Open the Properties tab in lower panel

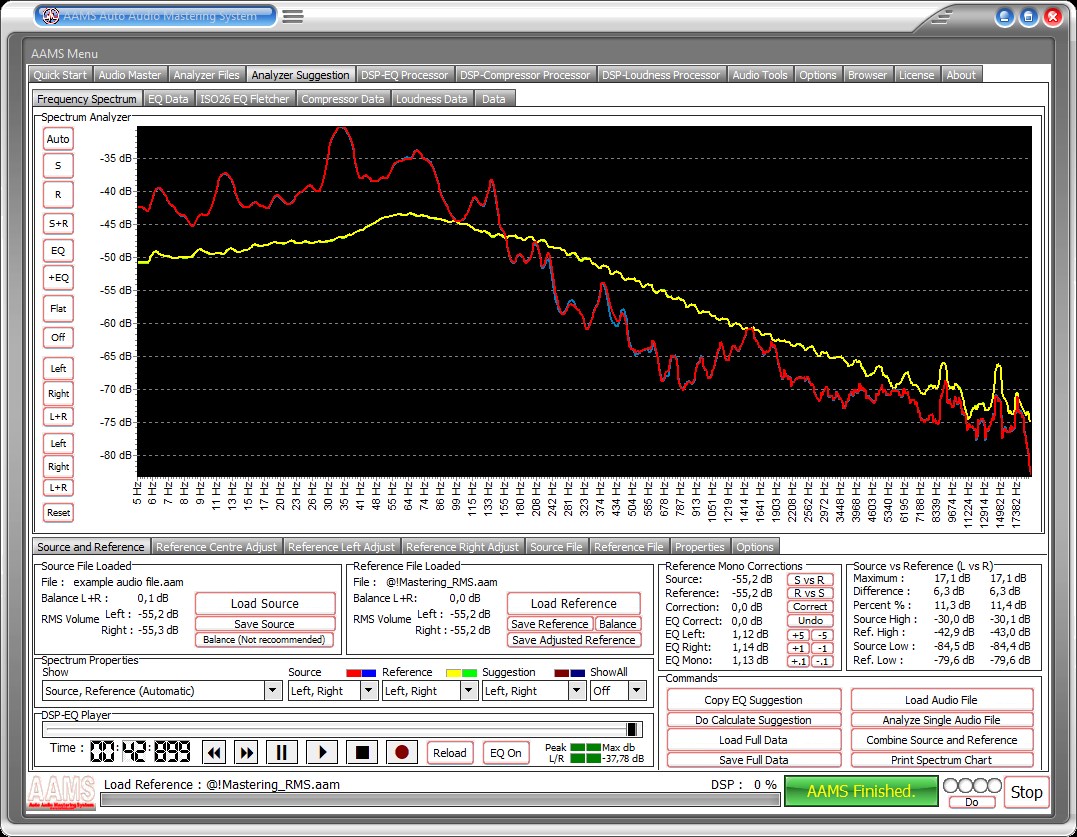tap(699, 547)
